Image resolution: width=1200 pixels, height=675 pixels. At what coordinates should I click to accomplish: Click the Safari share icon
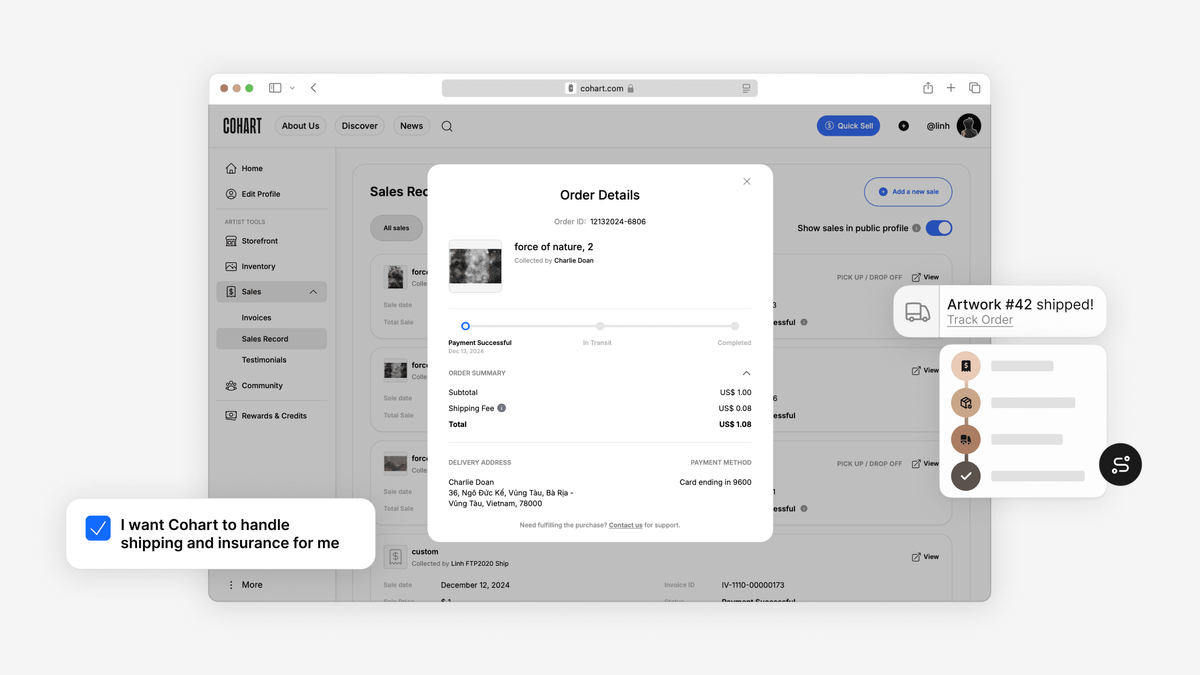point(928,88)
